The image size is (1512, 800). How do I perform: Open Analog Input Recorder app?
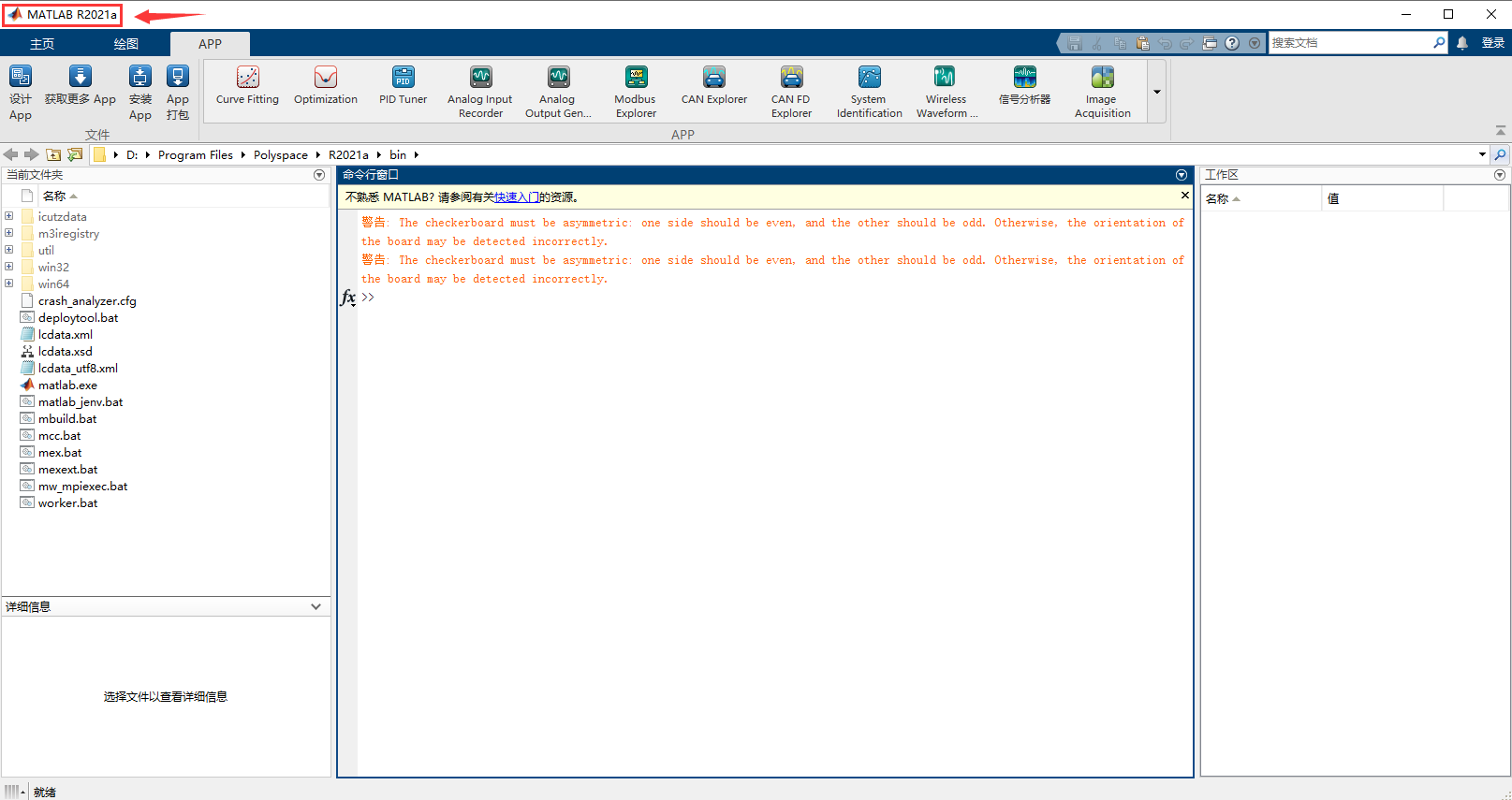[480, 92]
